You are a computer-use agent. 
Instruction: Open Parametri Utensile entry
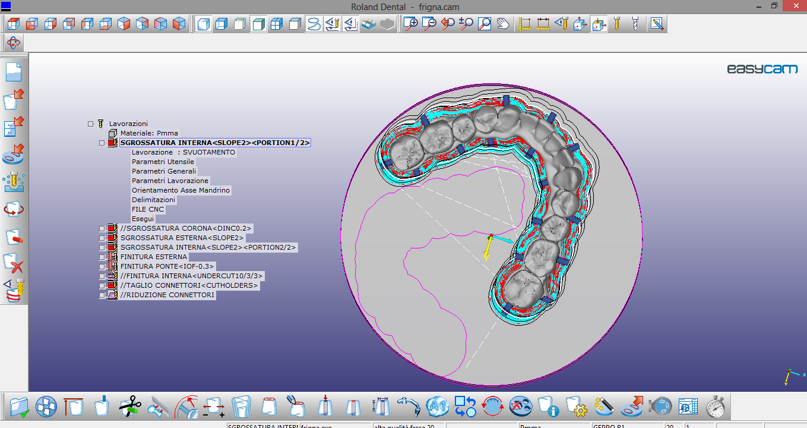pyautogui.click(x=162, y=162)
